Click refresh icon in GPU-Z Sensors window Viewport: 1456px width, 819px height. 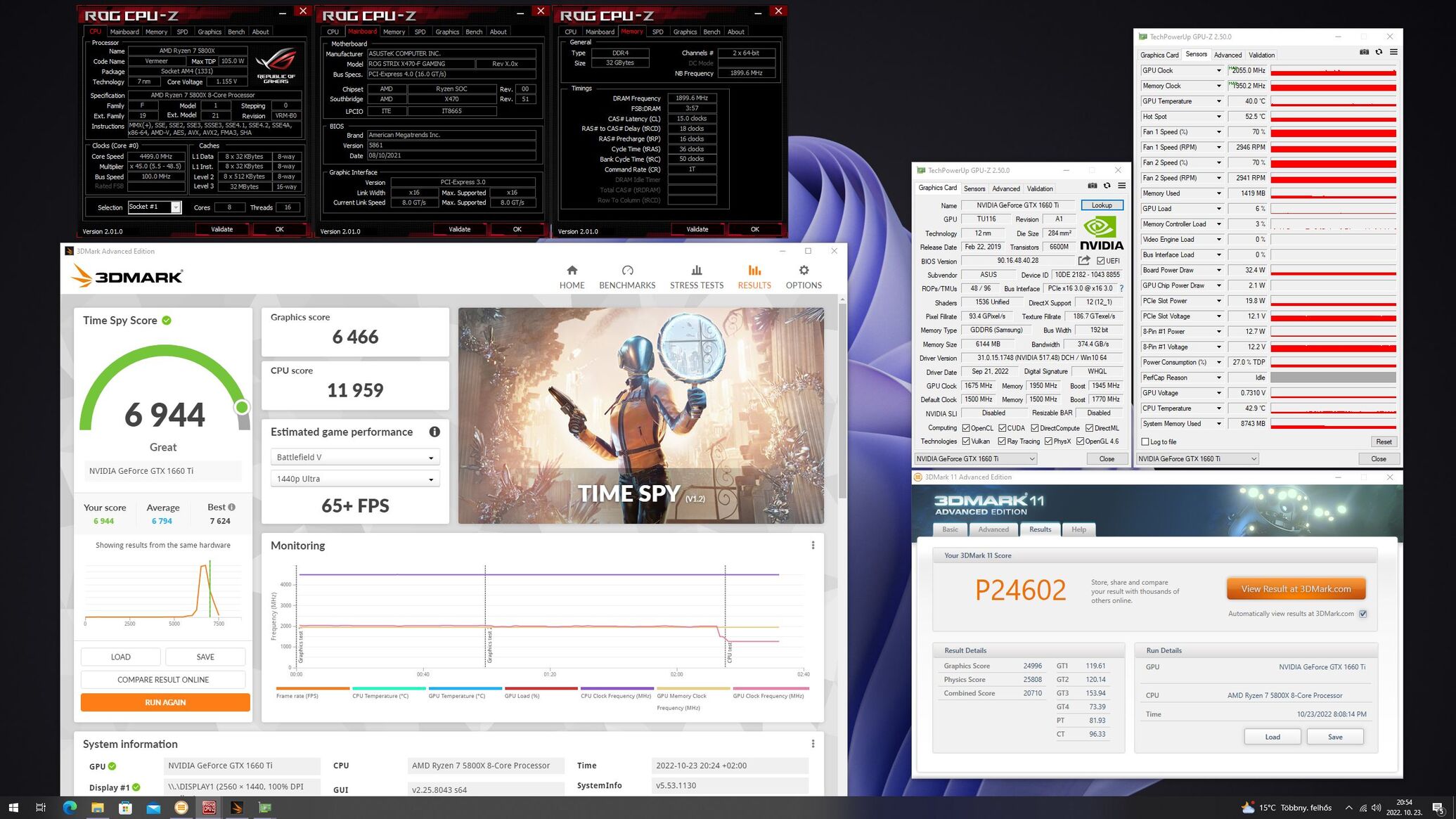pos(1379,52)
